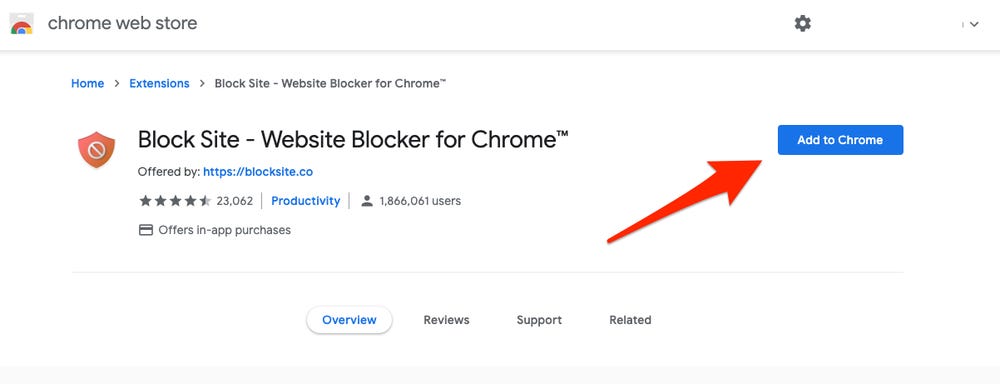Click the Block Site shield icon
The width and height of the screenshot is (1000, 384).
point(96,150)
